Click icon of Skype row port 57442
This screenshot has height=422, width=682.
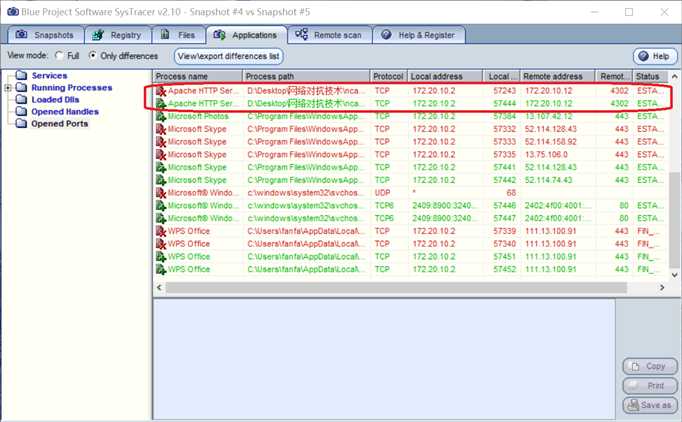pos(161,180)
